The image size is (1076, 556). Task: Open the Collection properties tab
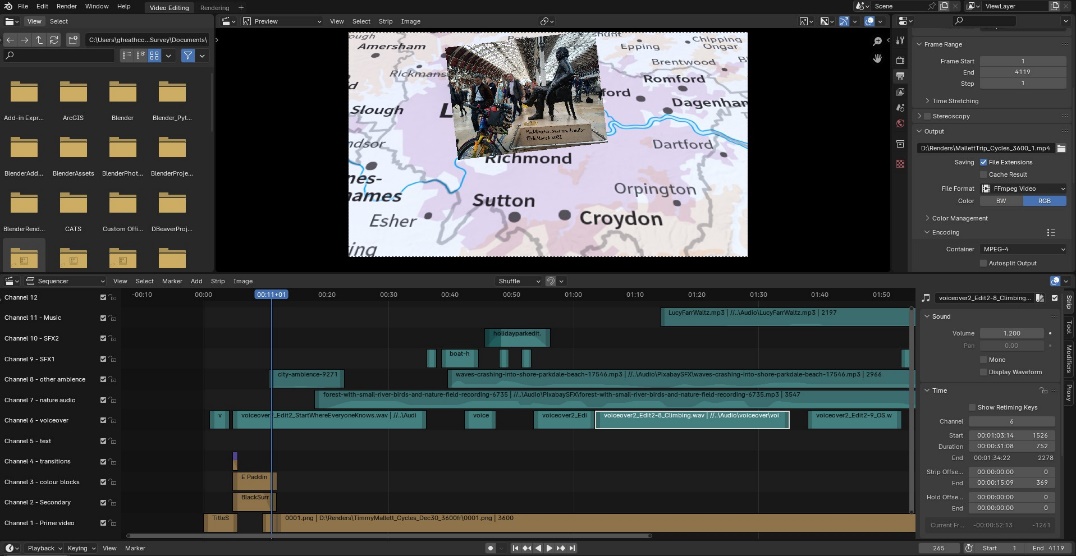point(900,144)
